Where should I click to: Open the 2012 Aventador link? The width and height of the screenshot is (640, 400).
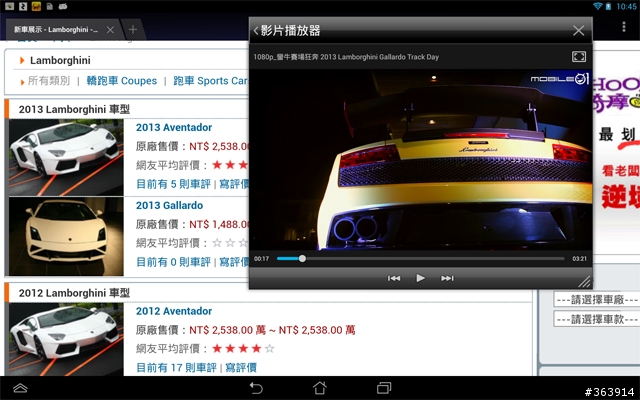click(x=174, y=311)
